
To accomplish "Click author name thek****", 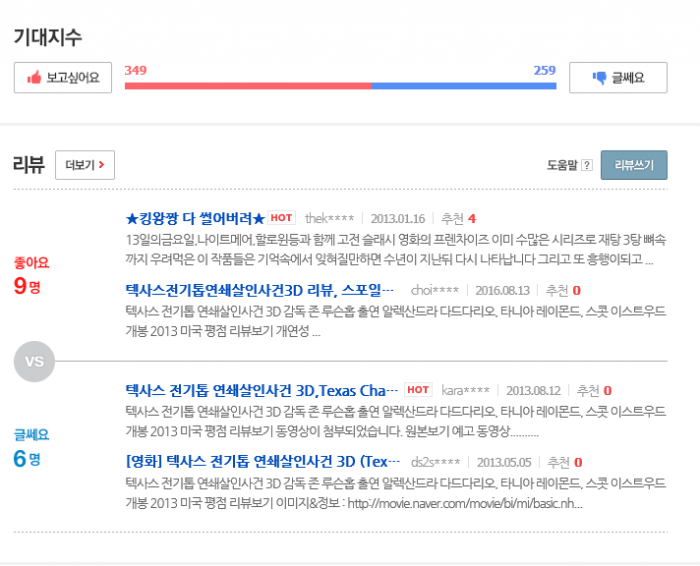I will tap(329, 219).
